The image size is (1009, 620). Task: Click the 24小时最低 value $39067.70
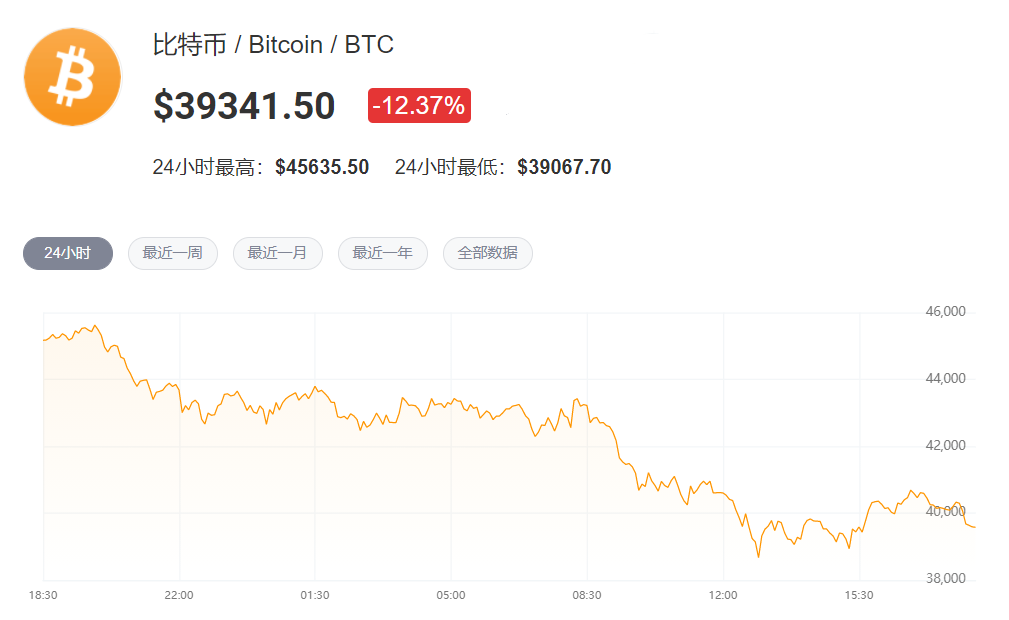tap(564, 167)
